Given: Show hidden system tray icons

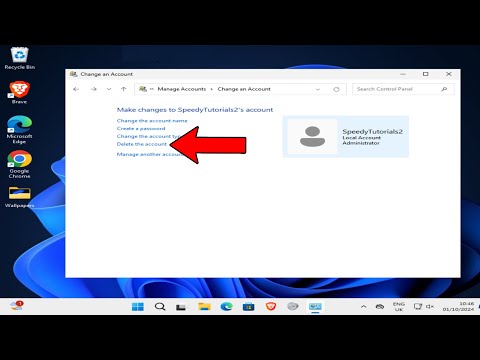Looking at the screenshot, I should (364, 306).
